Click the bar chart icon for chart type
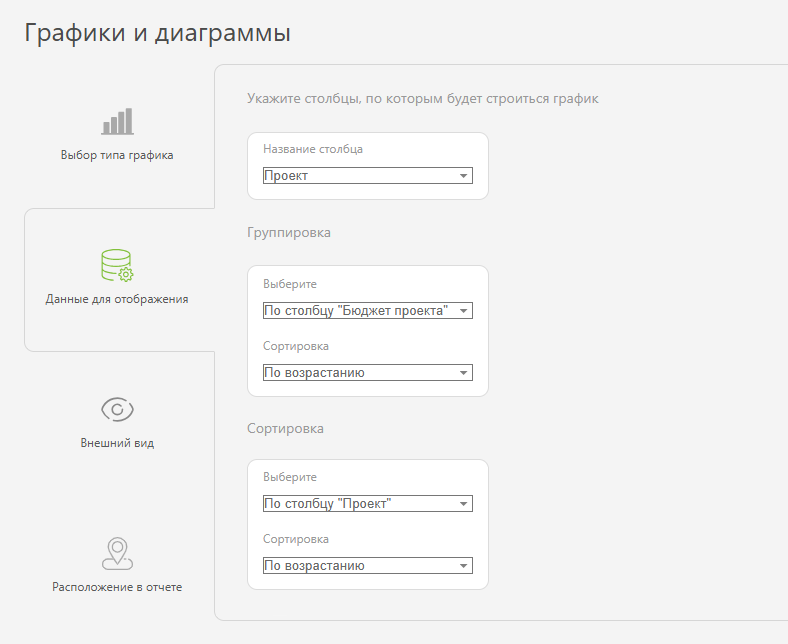Screen dimensions: 788x644 (117, 121)
